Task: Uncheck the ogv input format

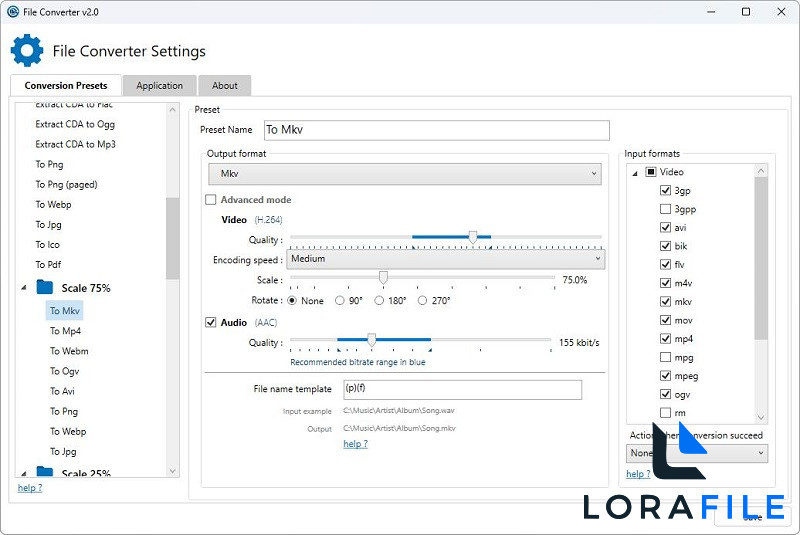Action: (665, 394)
